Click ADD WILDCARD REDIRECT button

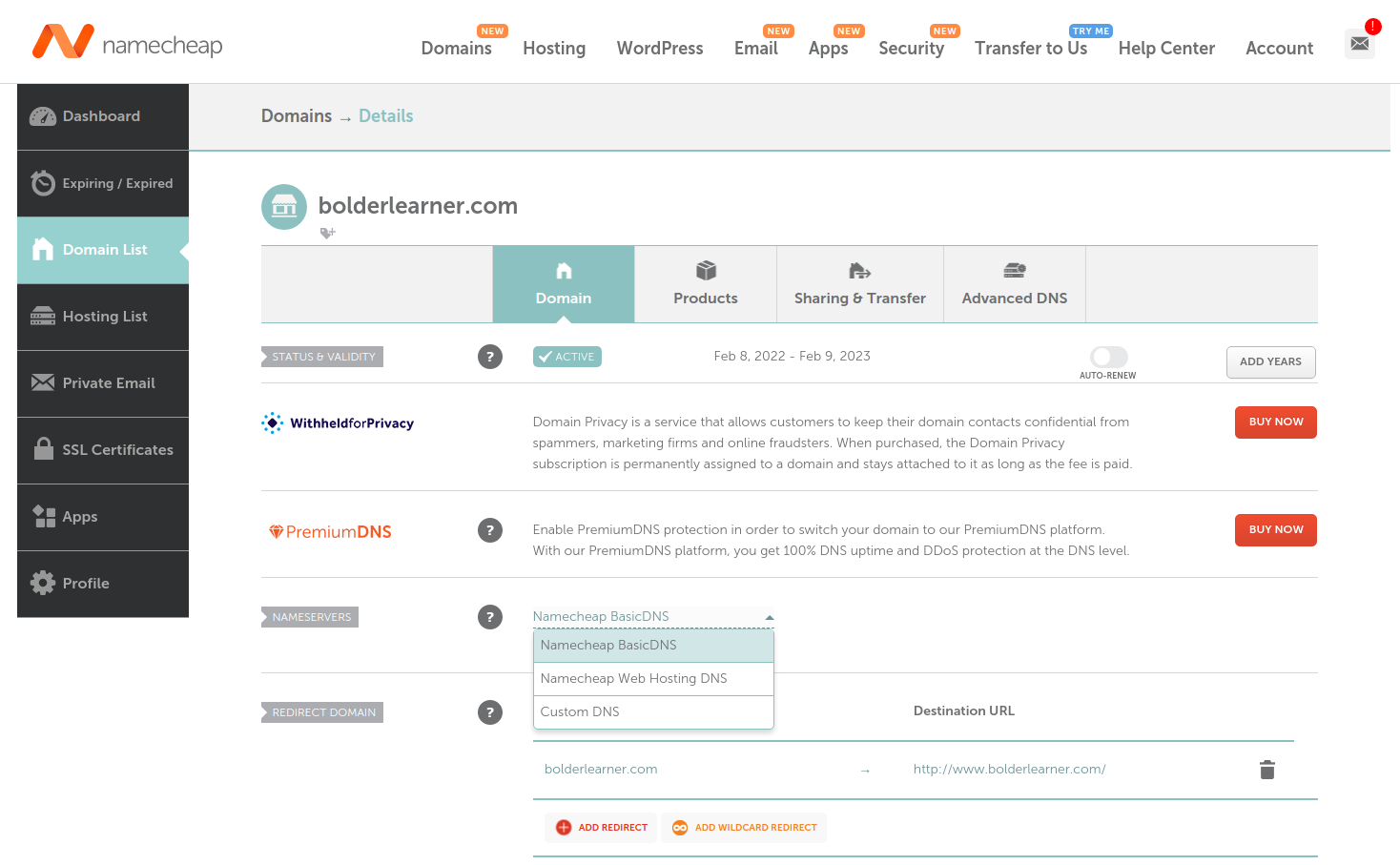point(744,828)
